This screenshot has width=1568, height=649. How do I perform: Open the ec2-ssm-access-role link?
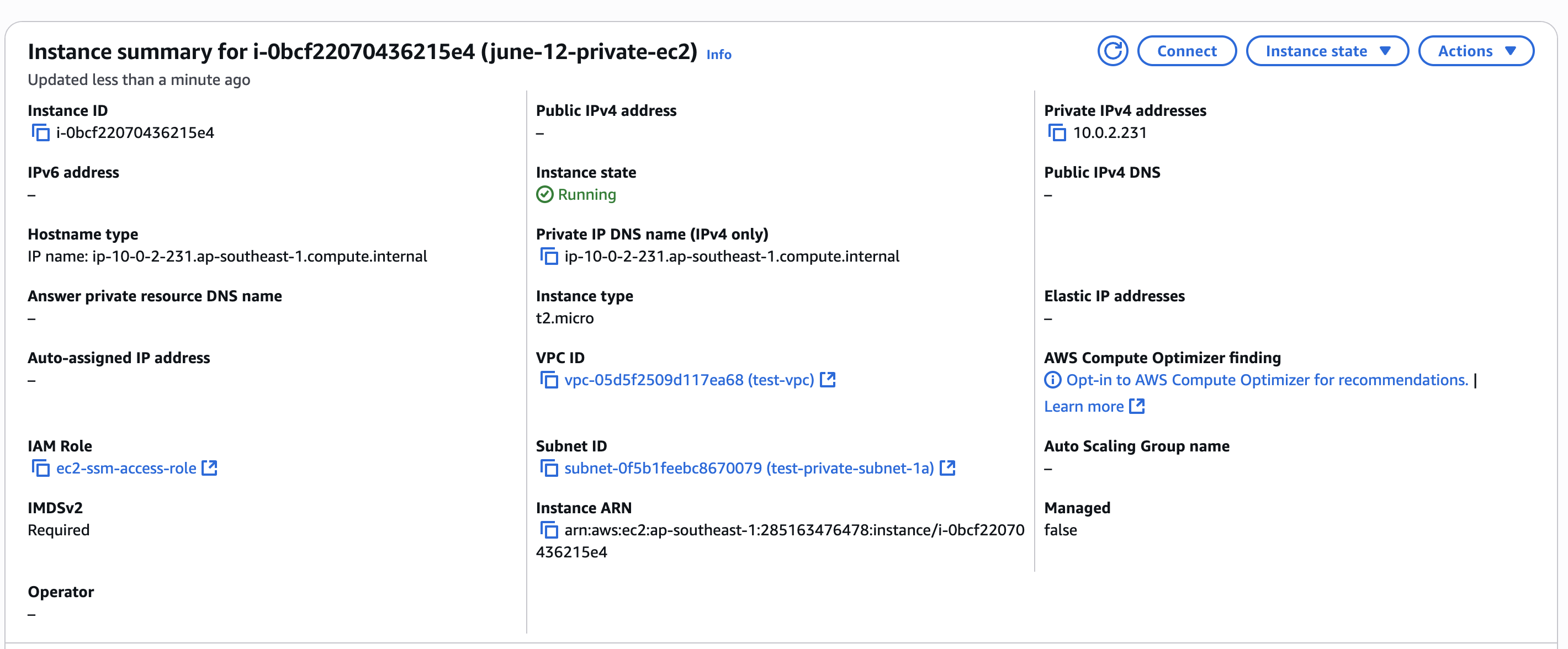point(126,469)
